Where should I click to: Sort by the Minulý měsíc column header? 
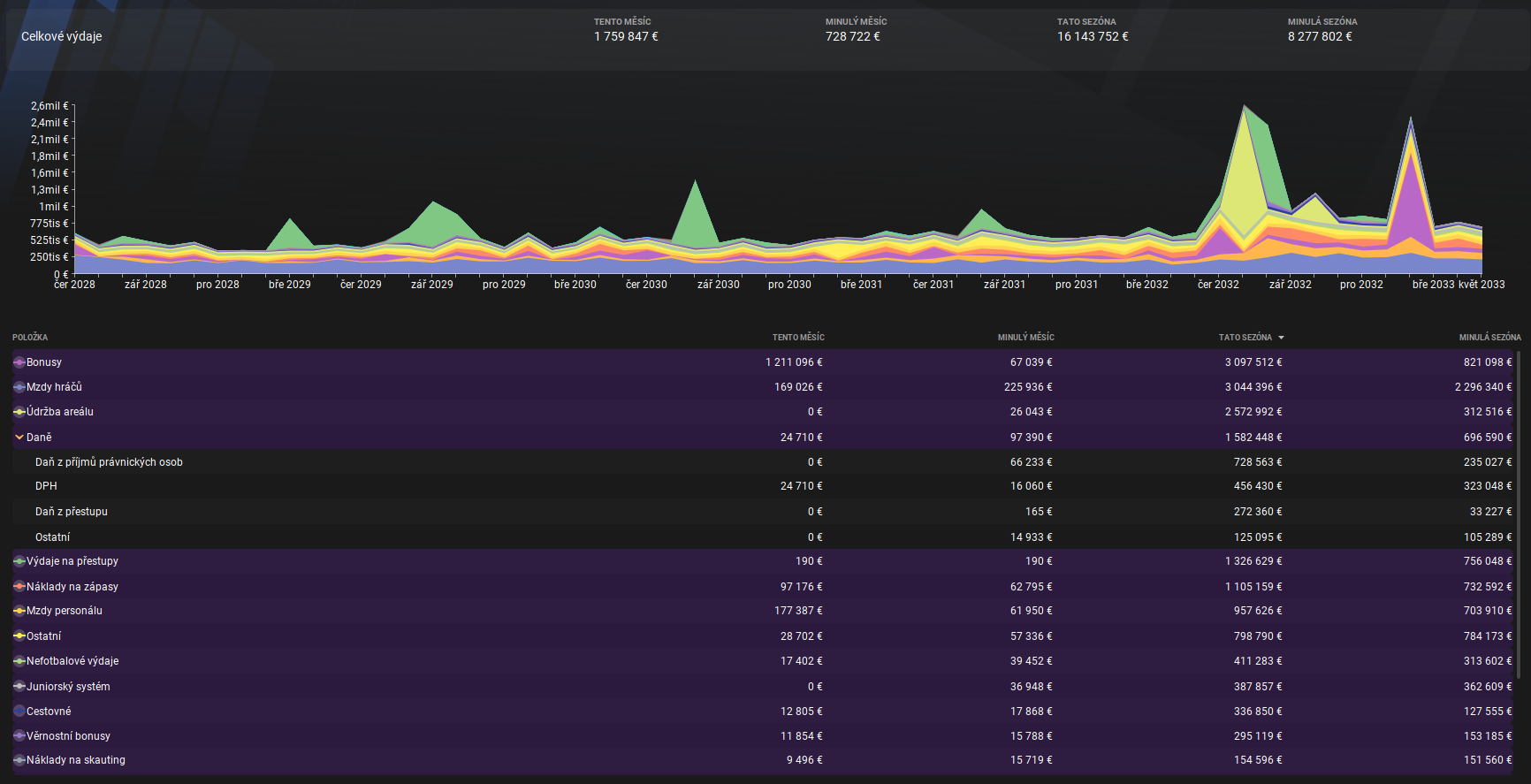(1025, 338)
